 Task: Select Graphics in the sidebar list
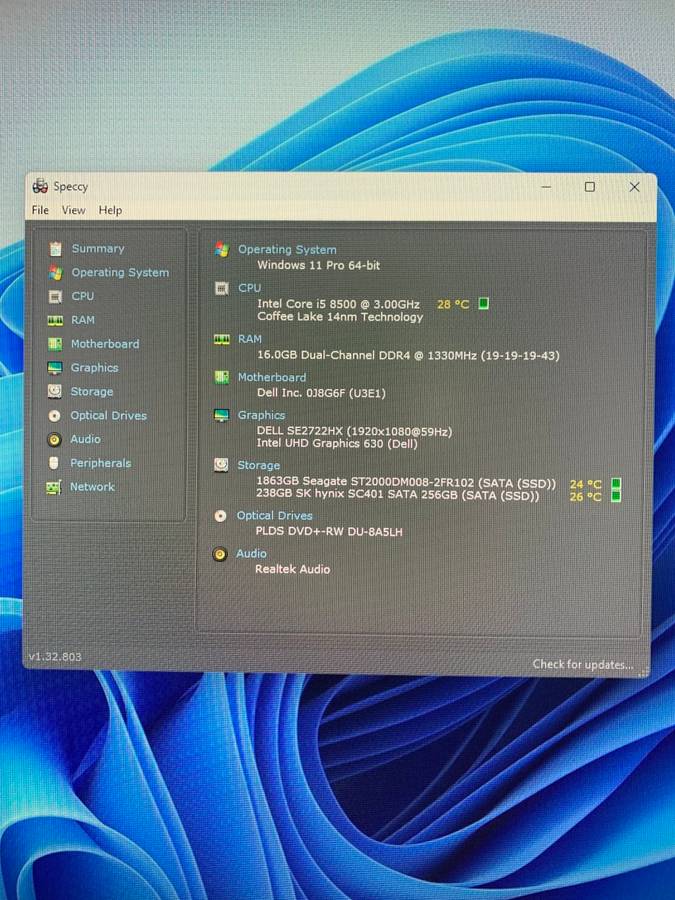[95, 367]
